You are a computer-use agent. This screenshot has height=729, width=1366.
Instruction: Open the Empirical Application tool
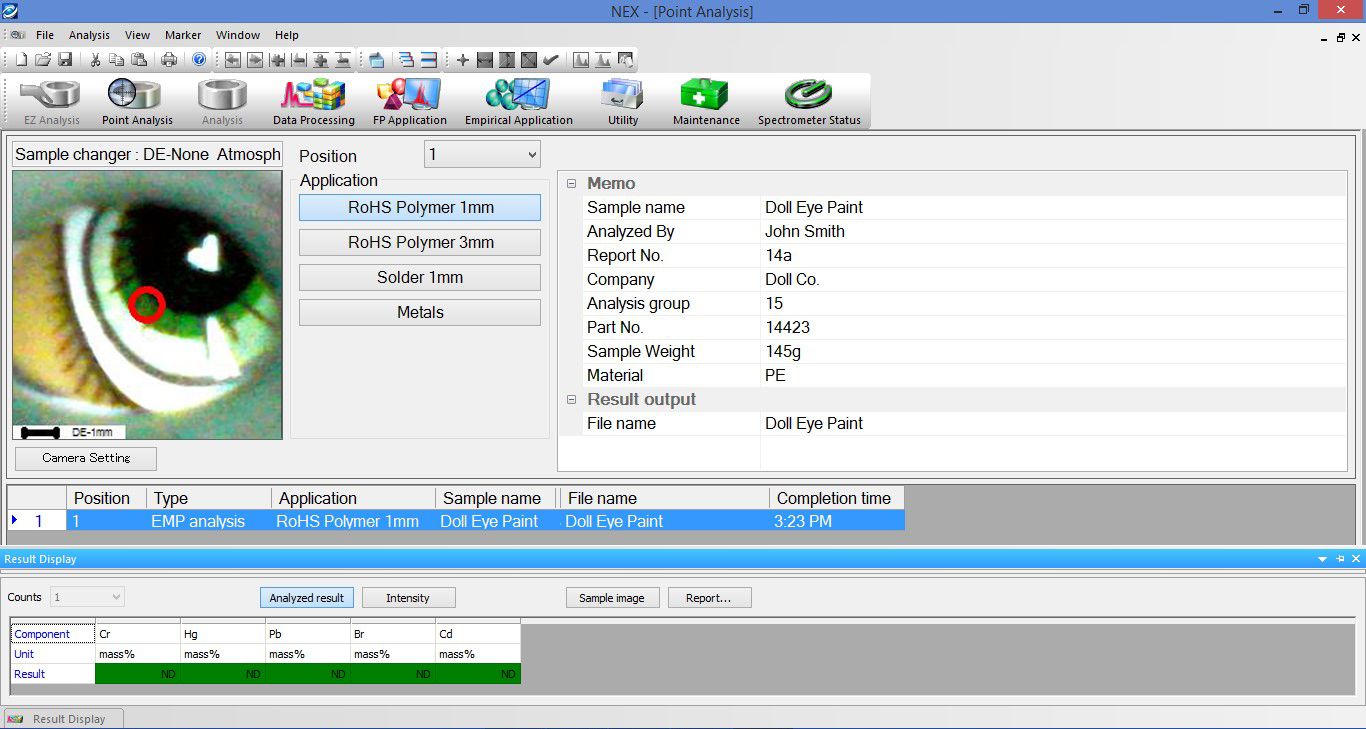coord(518,102)
